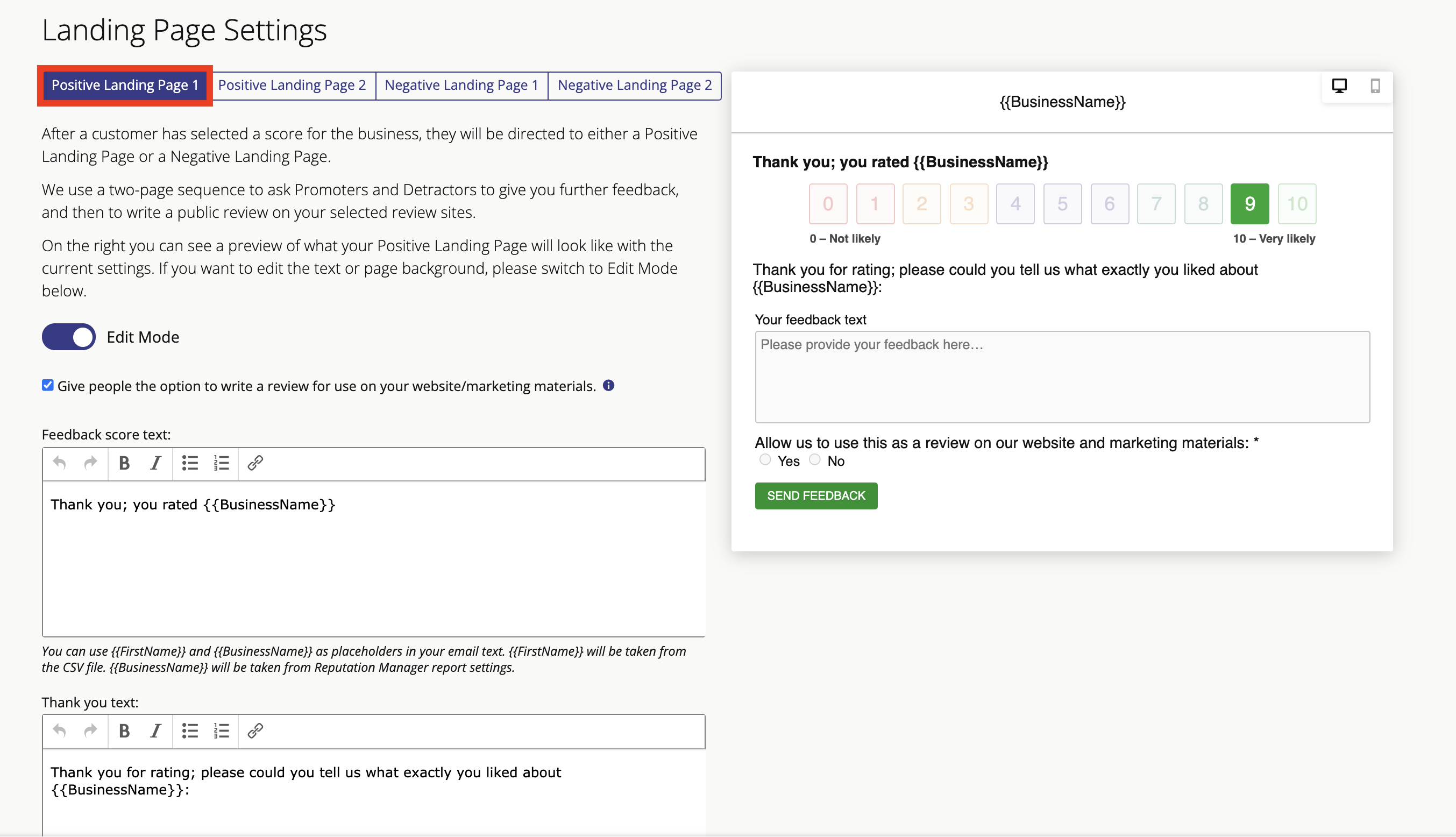Insert link in Thank you text editor

coord(255,731)
